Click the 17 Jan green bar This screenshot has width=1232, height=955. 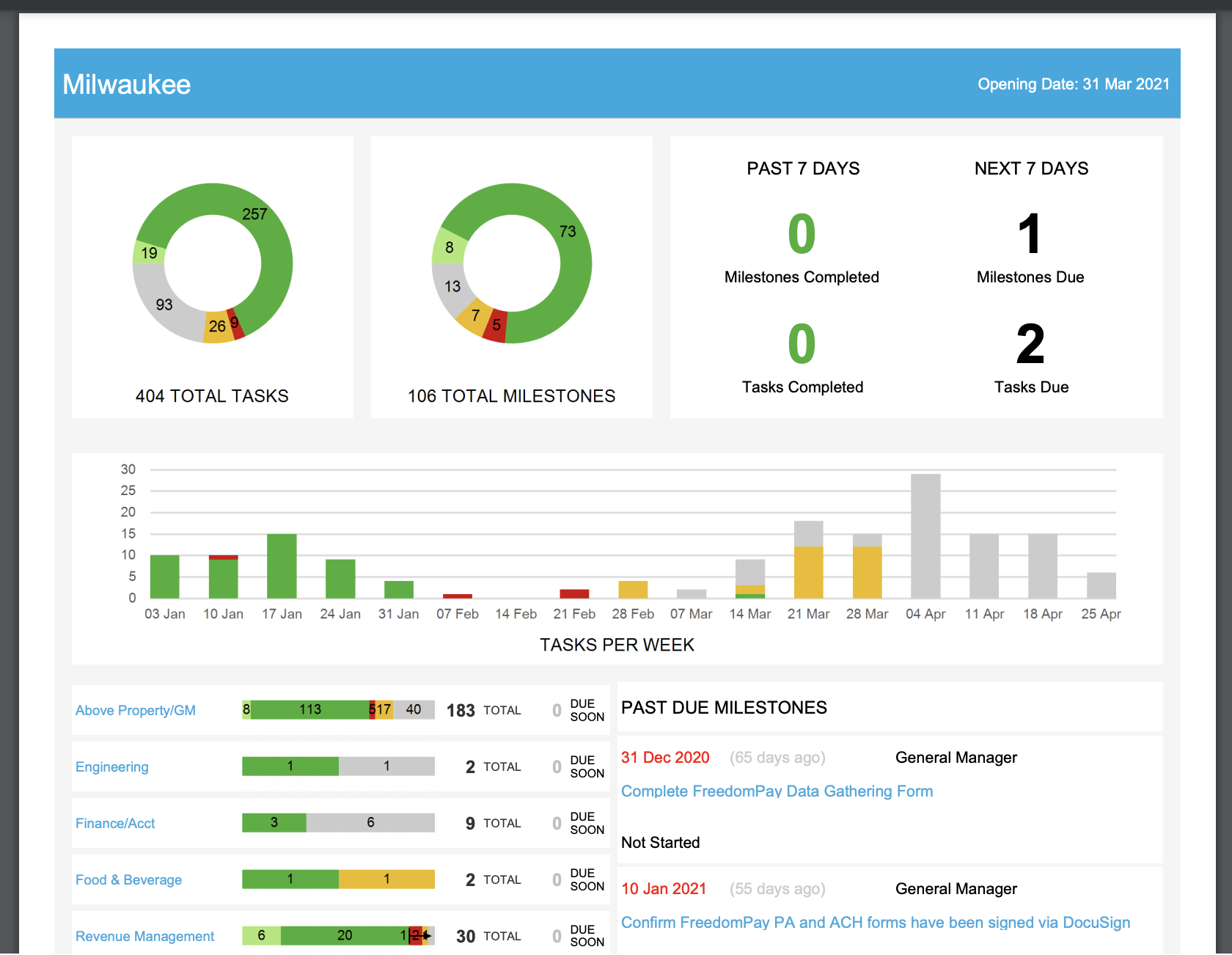pos(282,566)
